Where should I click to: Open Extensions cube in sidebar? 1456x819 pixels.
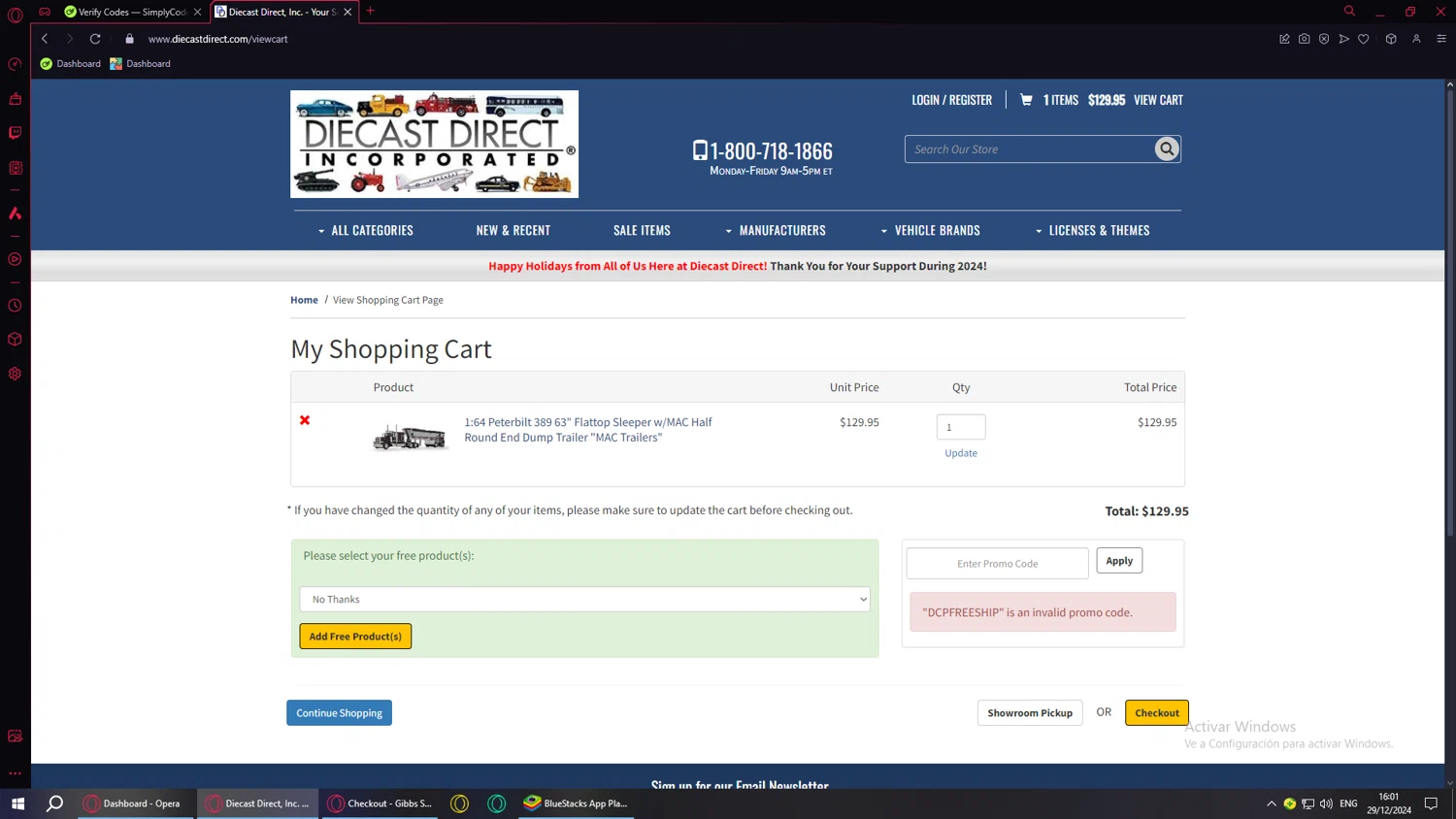click(x=15, y=340)
